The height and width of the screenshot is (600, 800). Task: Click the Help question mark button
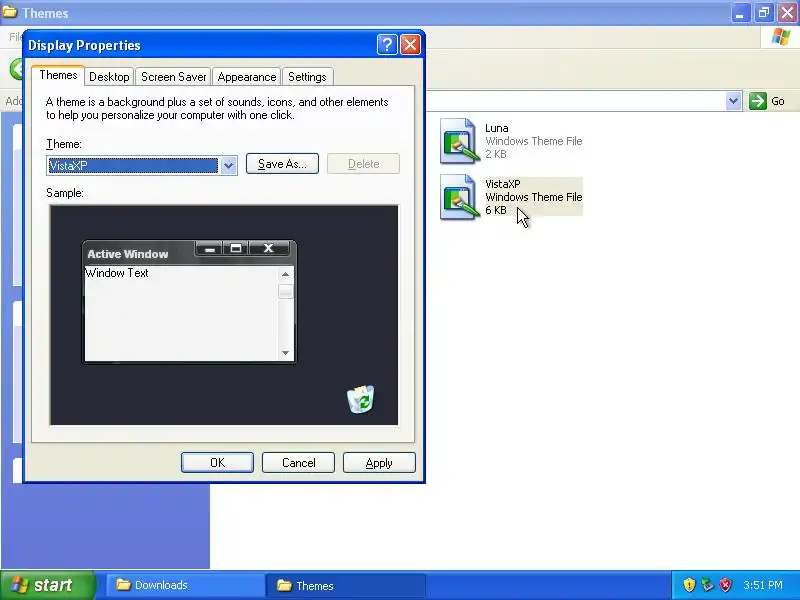coord(387,45)
